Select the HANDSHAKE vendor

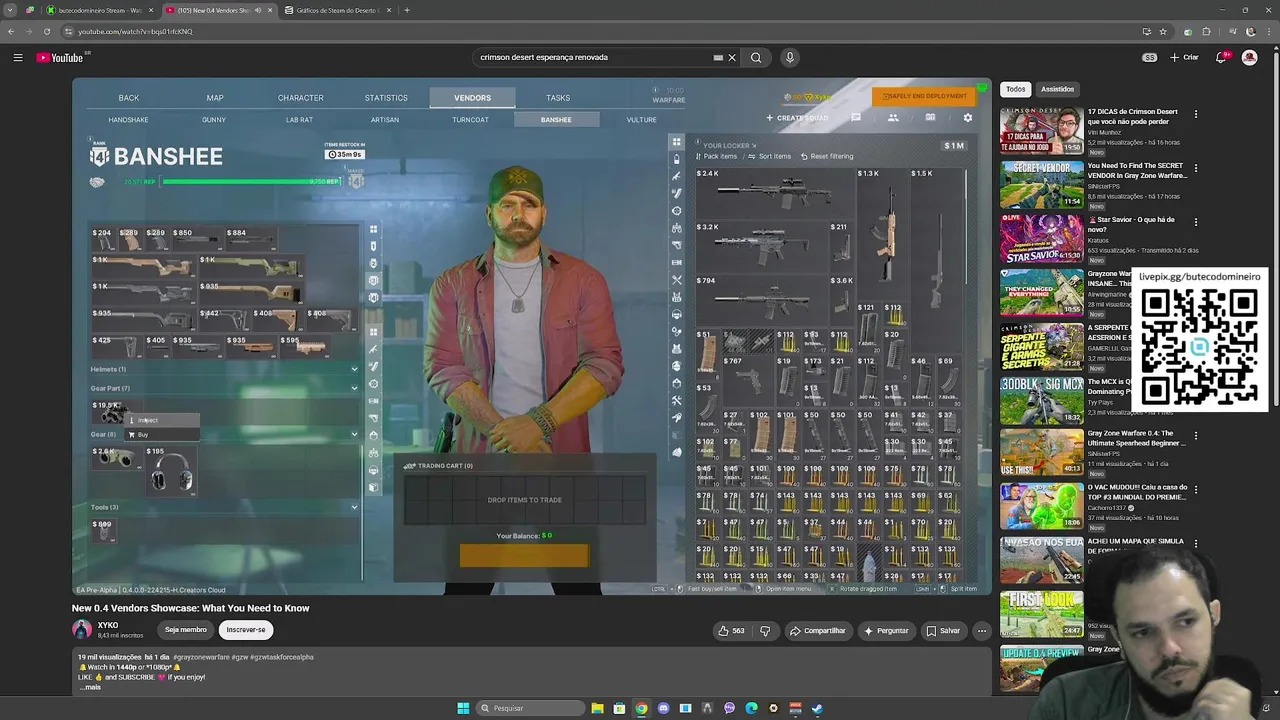tap(128, 120)
